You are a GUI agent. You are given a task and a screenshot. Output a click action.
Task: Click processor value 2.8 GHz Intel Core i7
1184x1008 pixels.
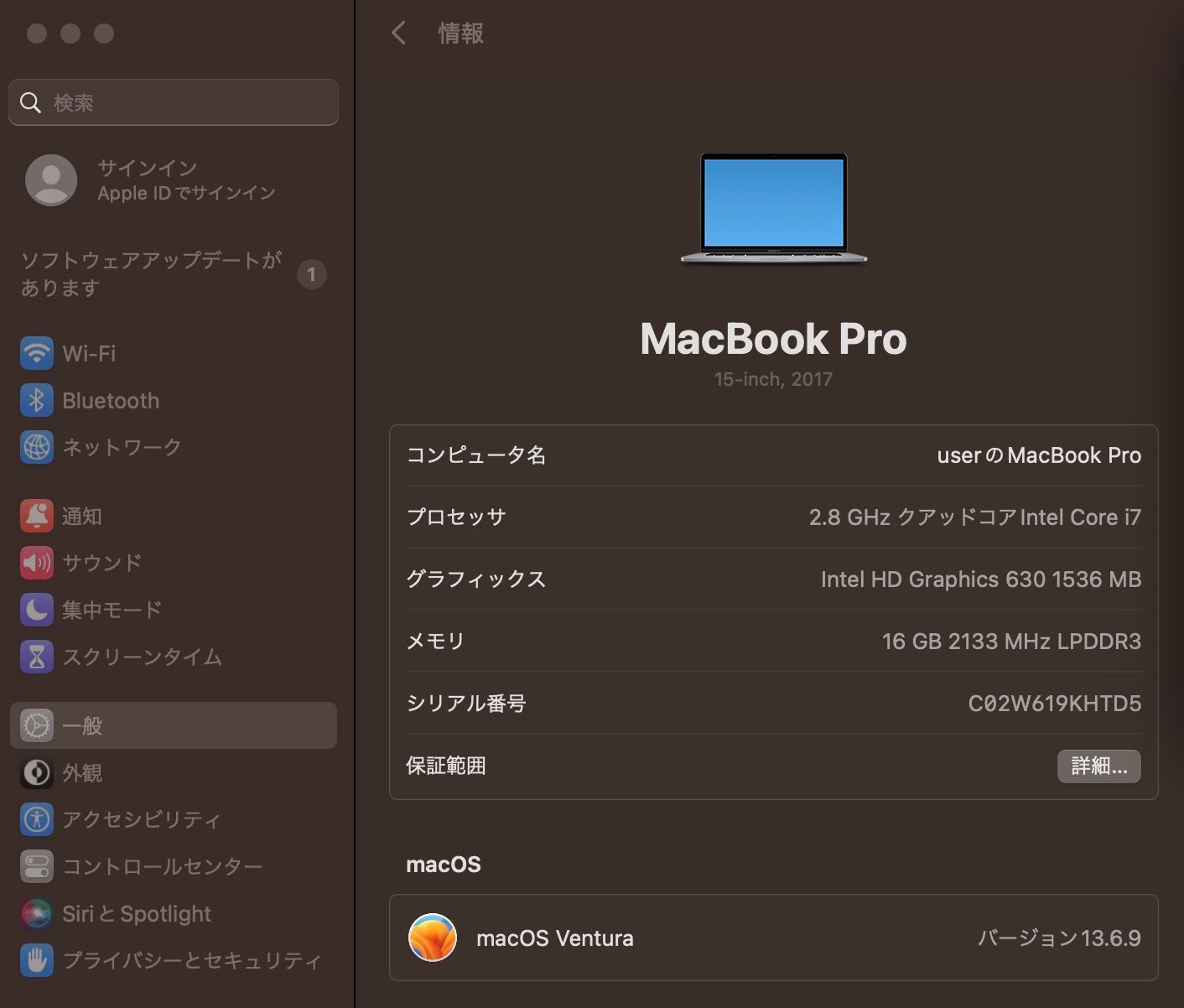974,517
